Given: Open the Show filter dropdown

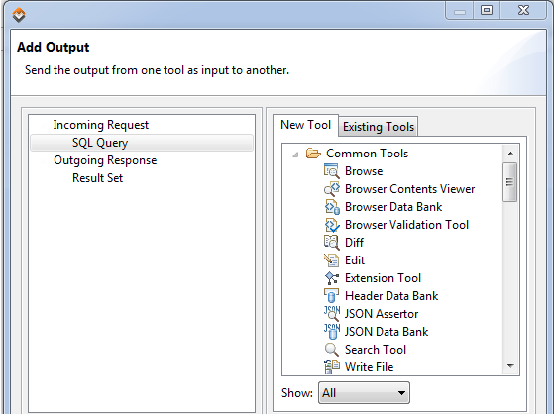Looking at the screenshot, I should [364, 392].
